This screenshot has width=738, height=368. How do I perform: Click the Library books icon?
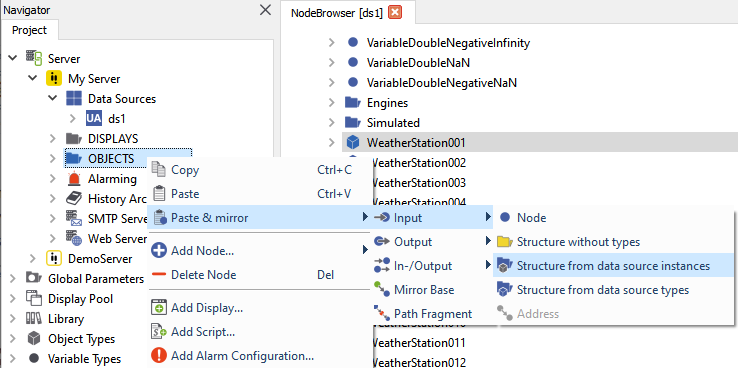[34, 319]
